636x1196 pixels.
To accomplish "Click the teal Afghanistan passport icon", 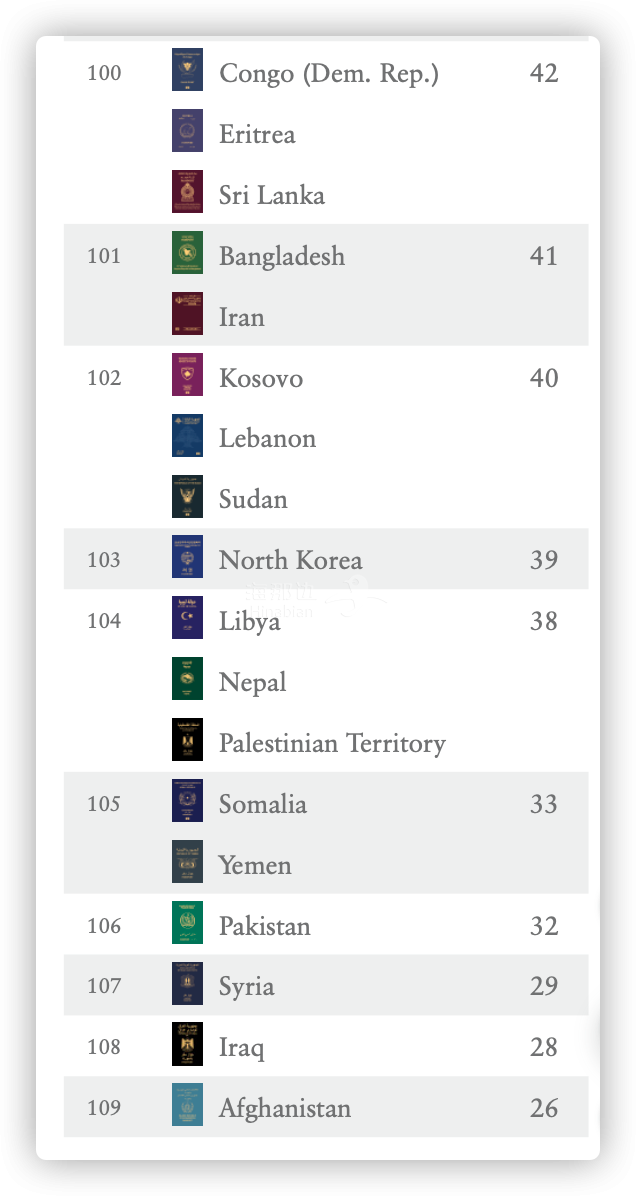I will 187,1104.
